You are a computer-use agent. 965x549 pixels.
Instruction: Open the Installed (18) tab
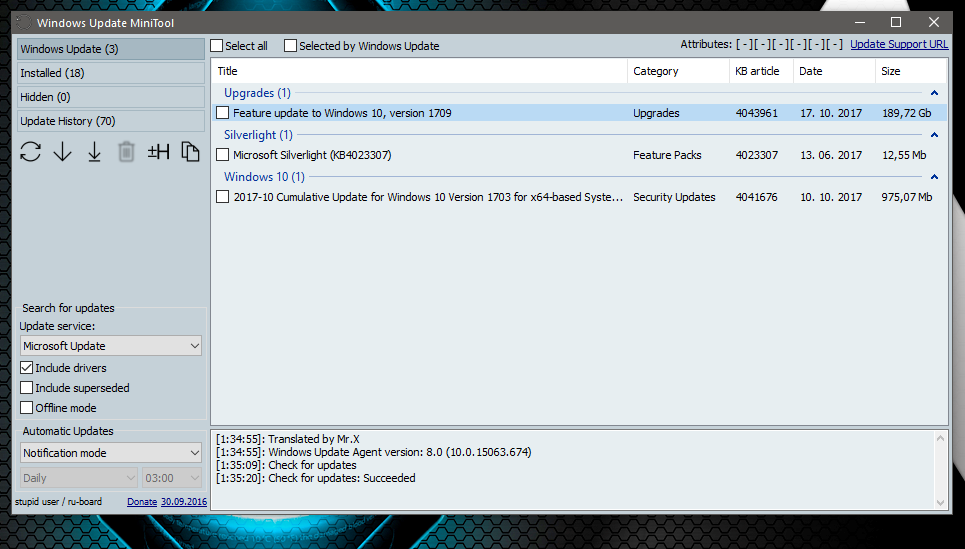tap(111, 73)
